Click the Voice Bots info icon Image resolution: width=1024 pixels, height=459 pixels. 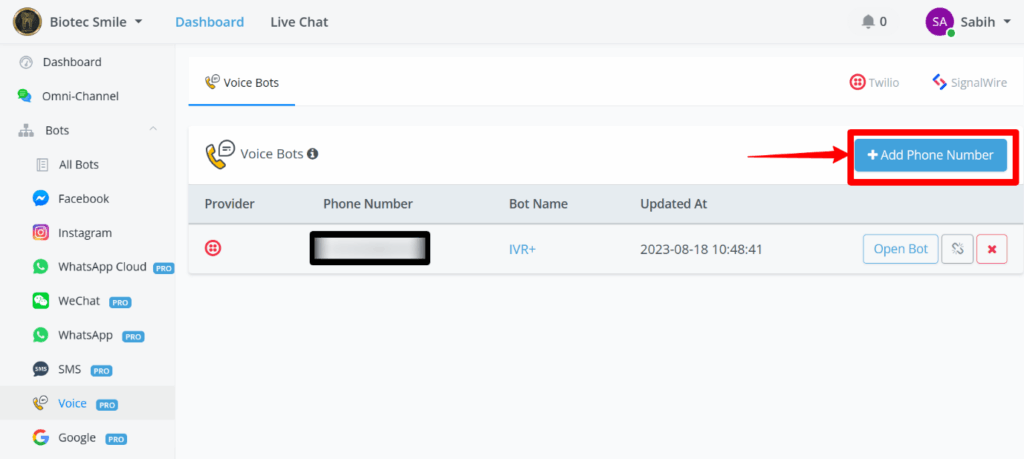point(313,154)
